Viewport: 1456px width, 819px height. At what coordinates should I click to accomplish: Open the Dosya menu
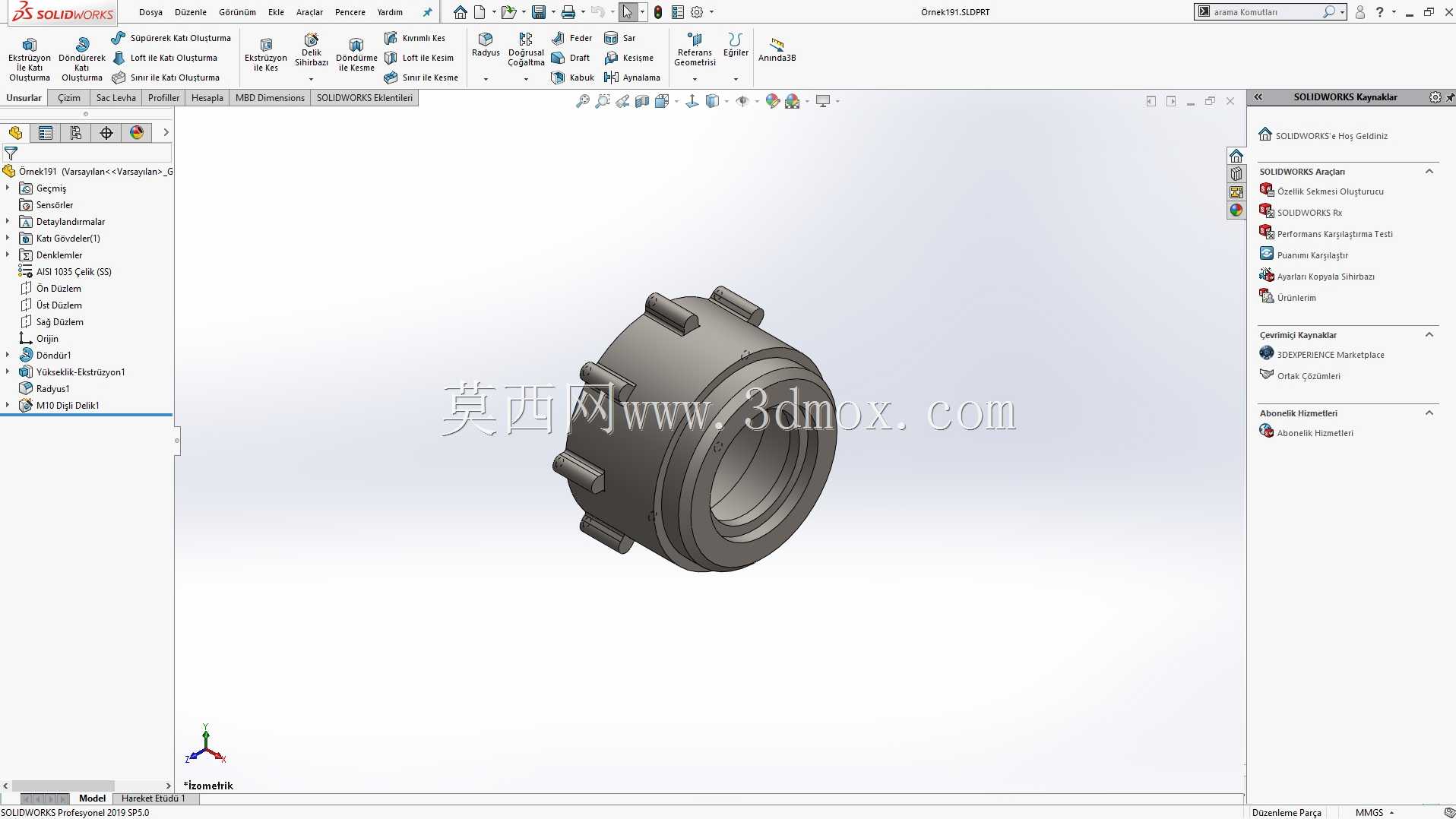point(150,12)
